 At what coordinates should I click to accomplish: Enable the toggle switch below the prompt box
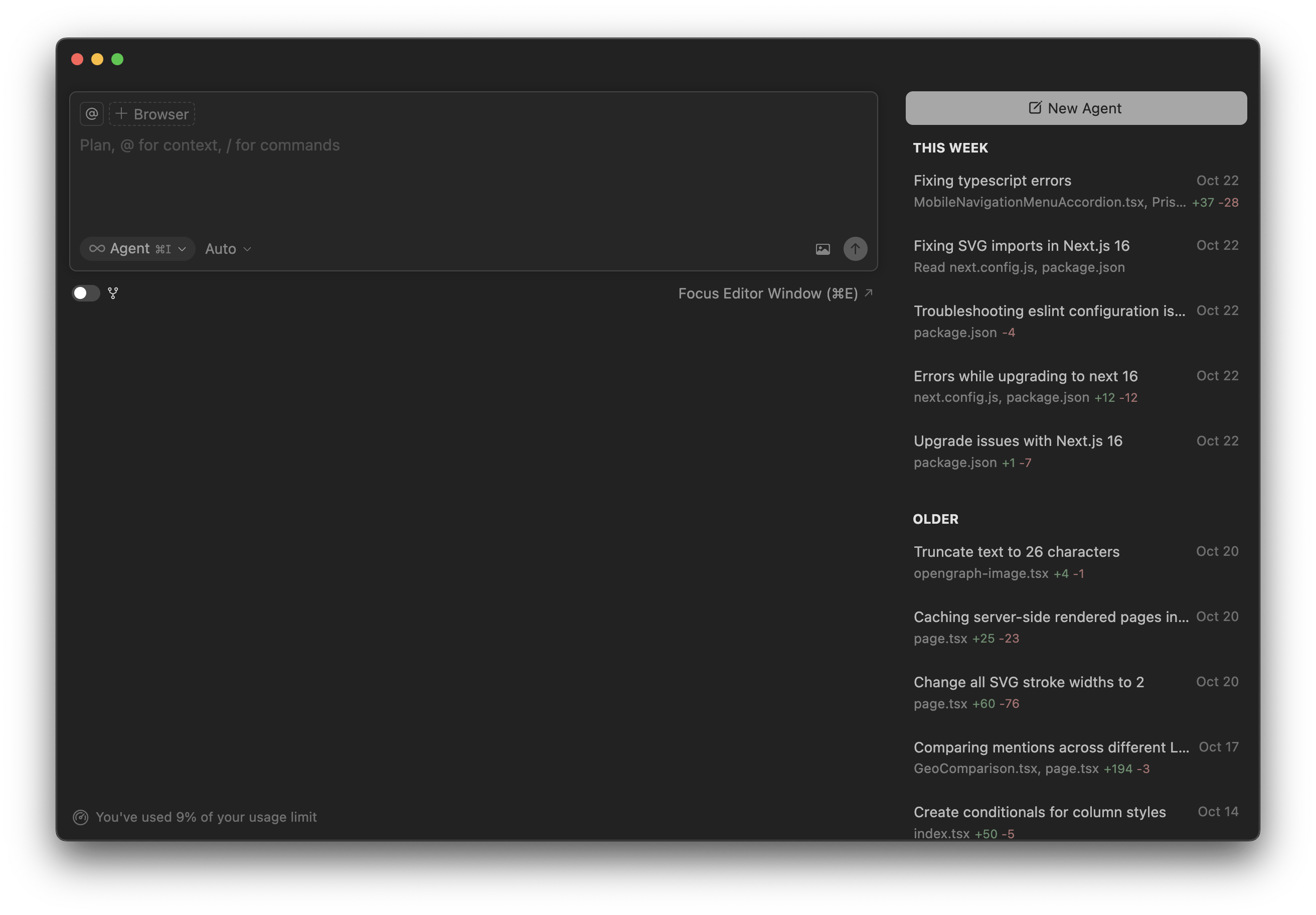click(x=85, y=293)
